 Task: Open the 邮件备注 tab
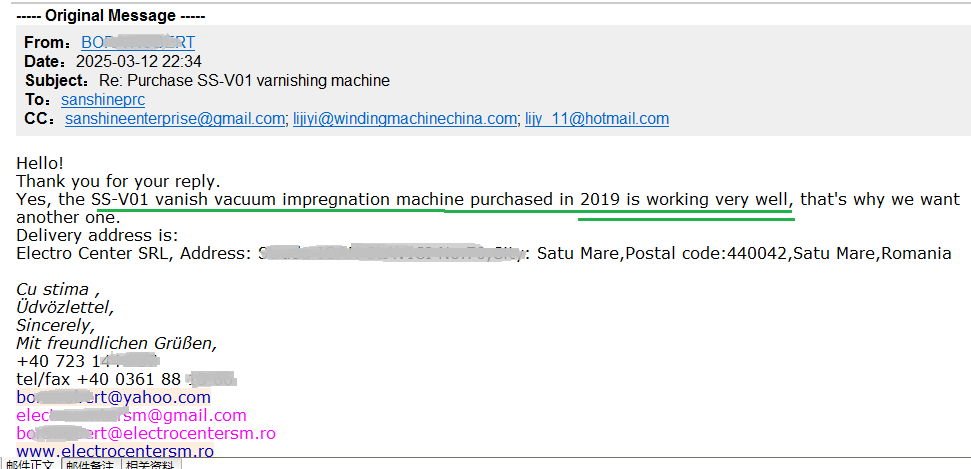pyautogui.click(x=89, y=464)
